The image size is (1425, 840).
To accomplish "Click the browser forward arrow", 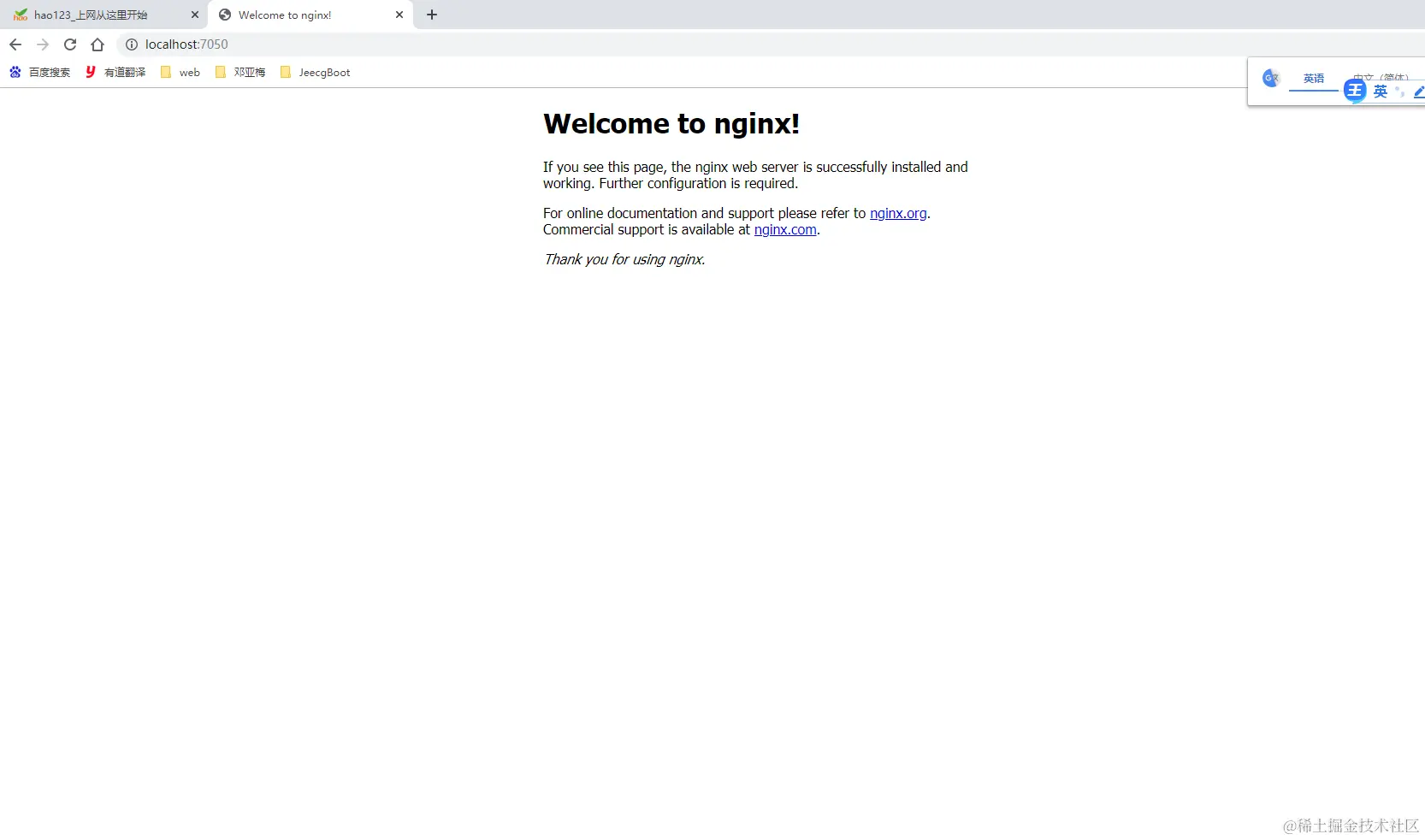I will pyautogui.click(x=43, y=44).
